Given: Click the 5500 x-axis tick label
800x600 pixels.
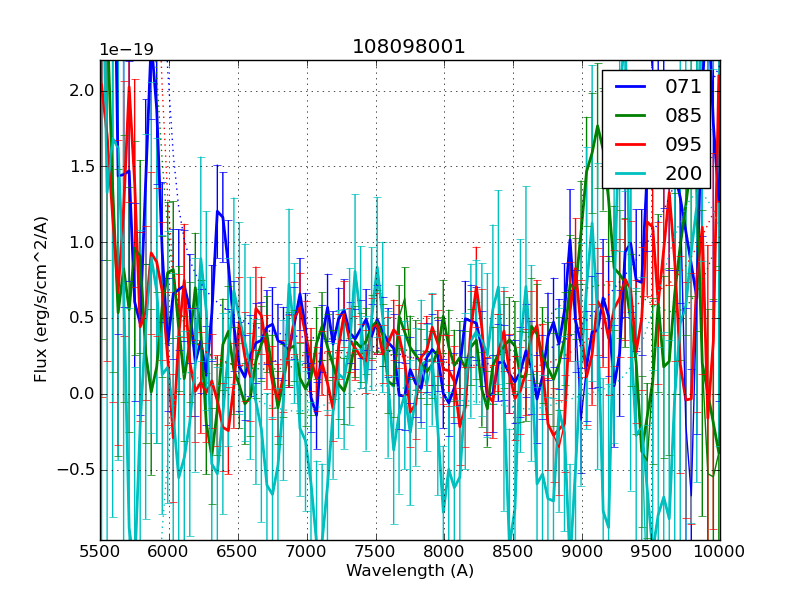Looking at the screenshot, I should pyautogui.click(x=100, y=551).
